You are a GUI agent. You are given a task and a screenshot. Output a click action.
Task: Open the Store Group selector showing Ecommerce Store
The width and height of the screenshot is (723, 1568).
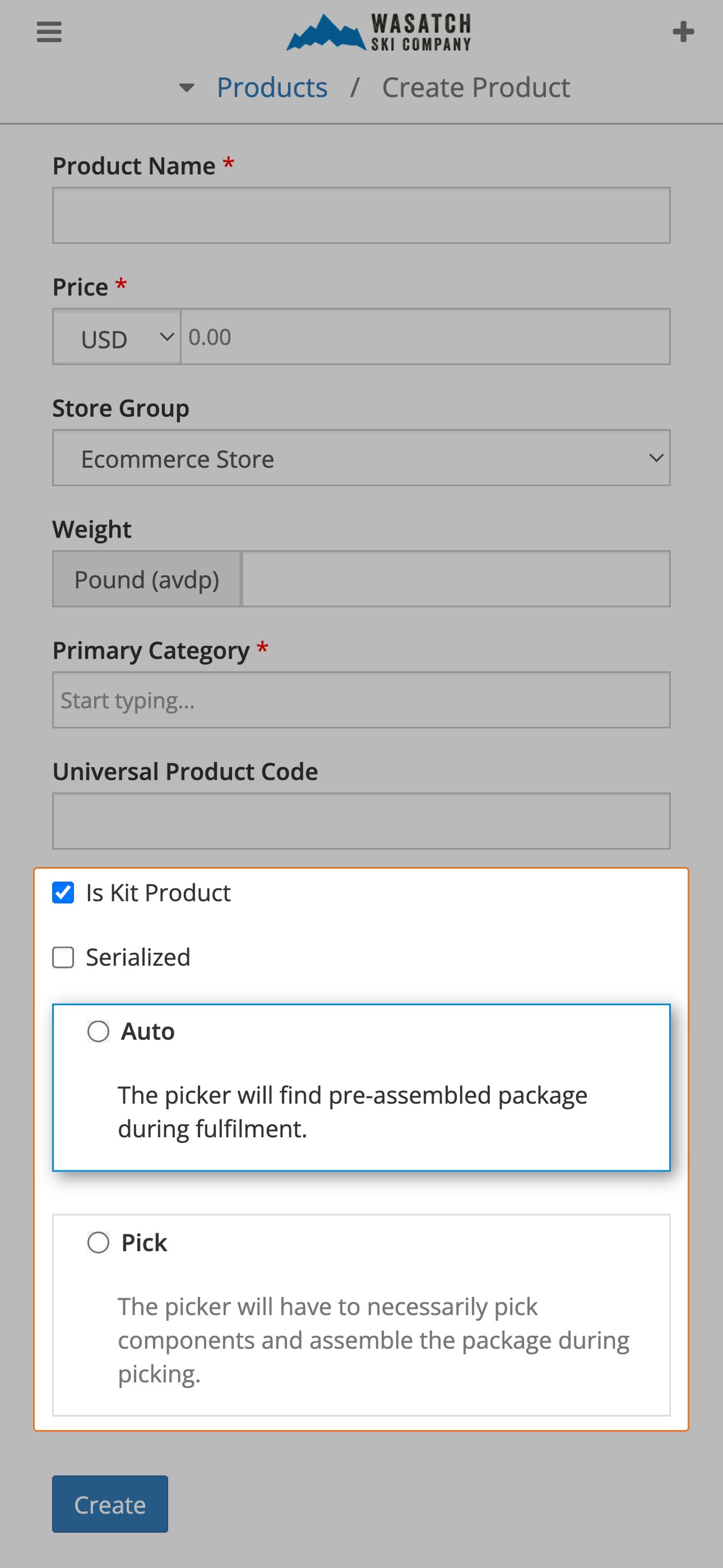coord(361,458)
